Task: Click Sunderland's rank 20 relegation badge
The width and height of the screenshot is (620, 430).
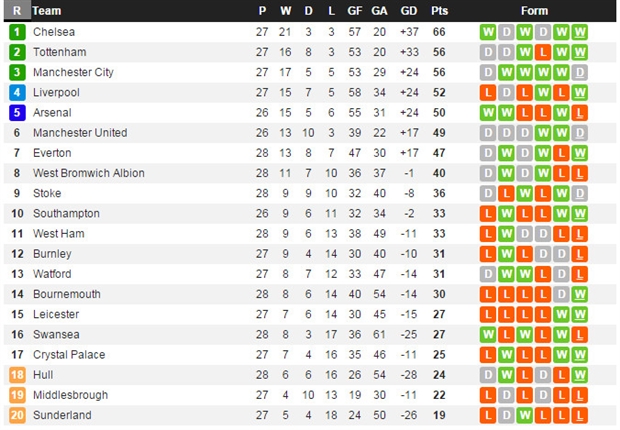Action: 17,415
